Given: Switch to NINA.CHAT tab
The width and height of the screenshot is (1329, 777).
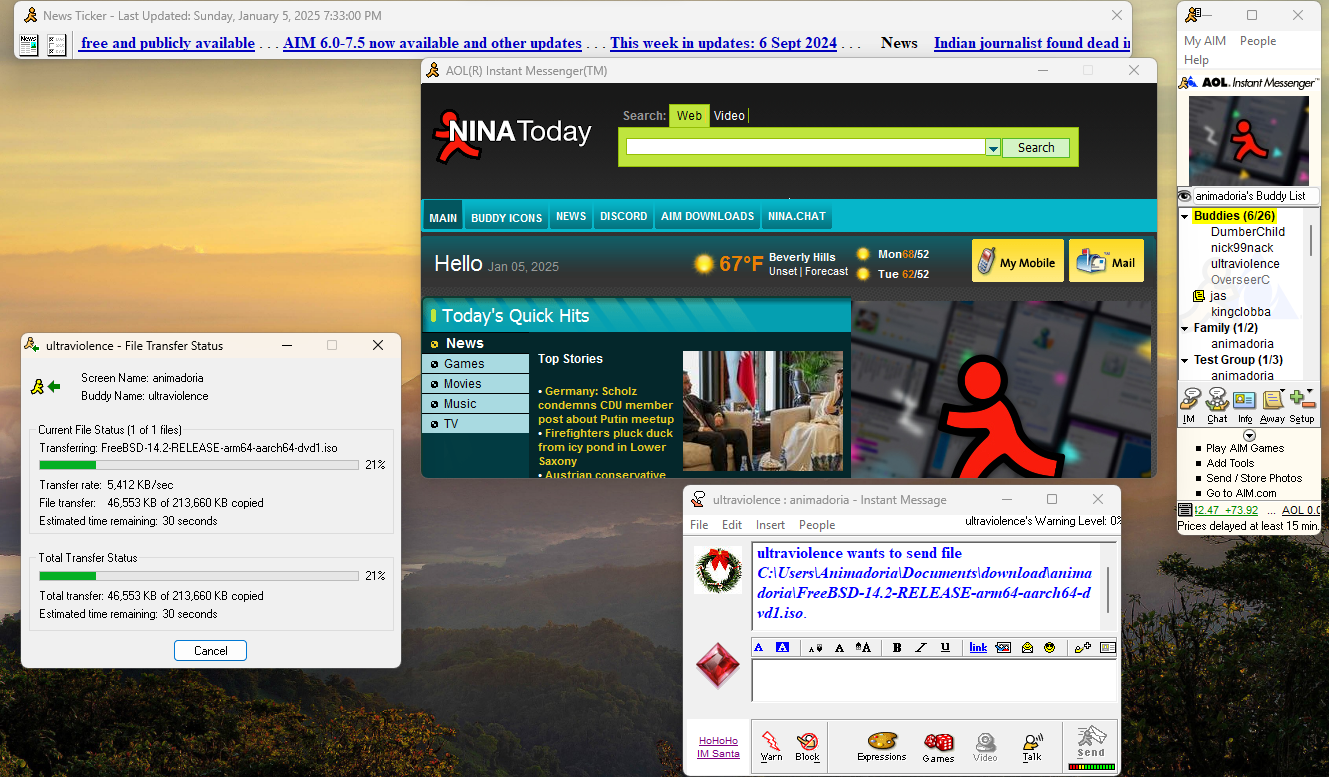Looking at the screenshot, I should point(797,216).
